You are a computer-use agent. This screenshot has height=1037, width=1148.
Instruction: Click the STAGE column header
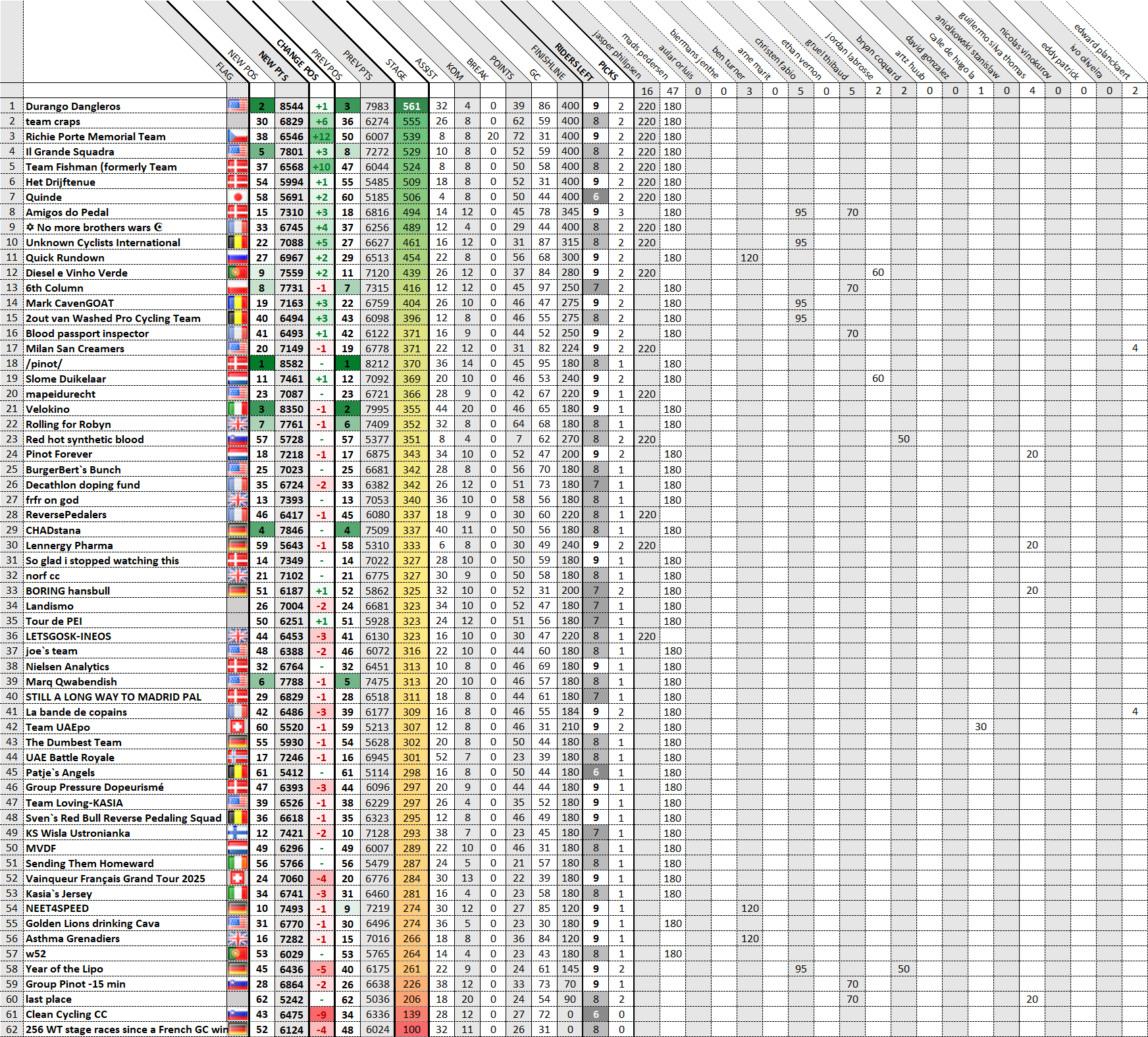coord(396,69)
